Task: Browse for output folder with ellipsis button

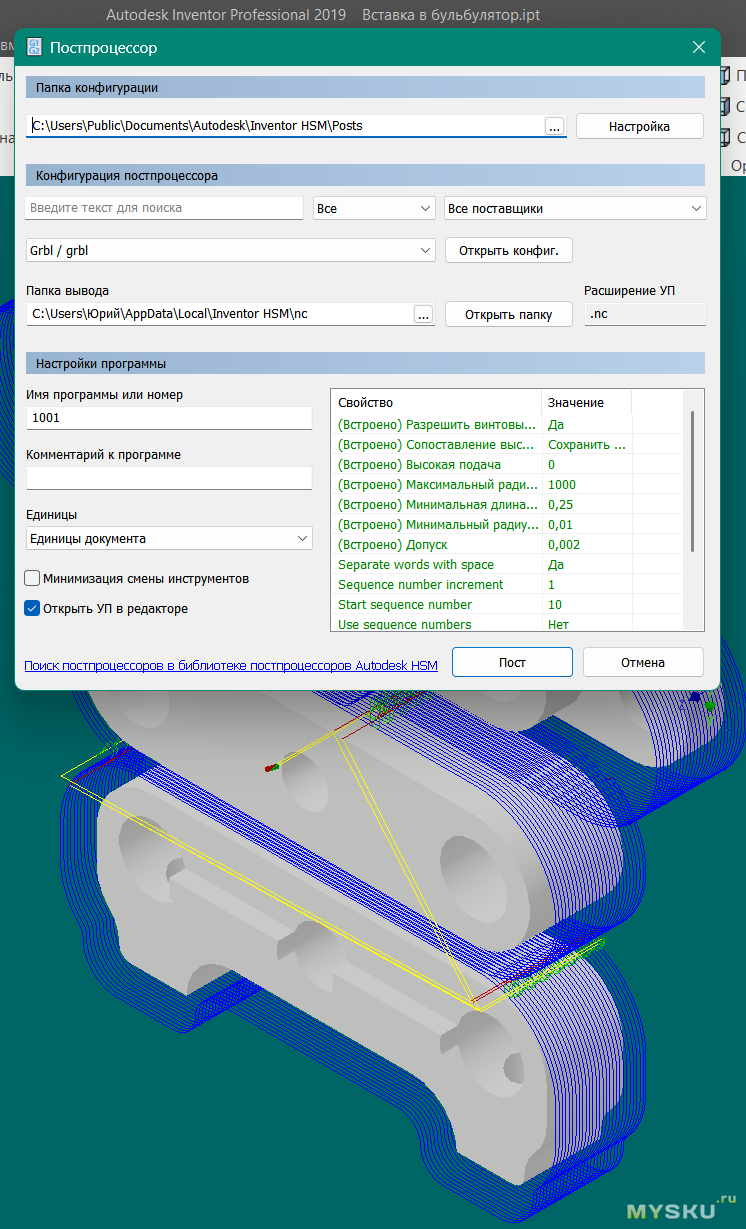Action: point(423,314)
